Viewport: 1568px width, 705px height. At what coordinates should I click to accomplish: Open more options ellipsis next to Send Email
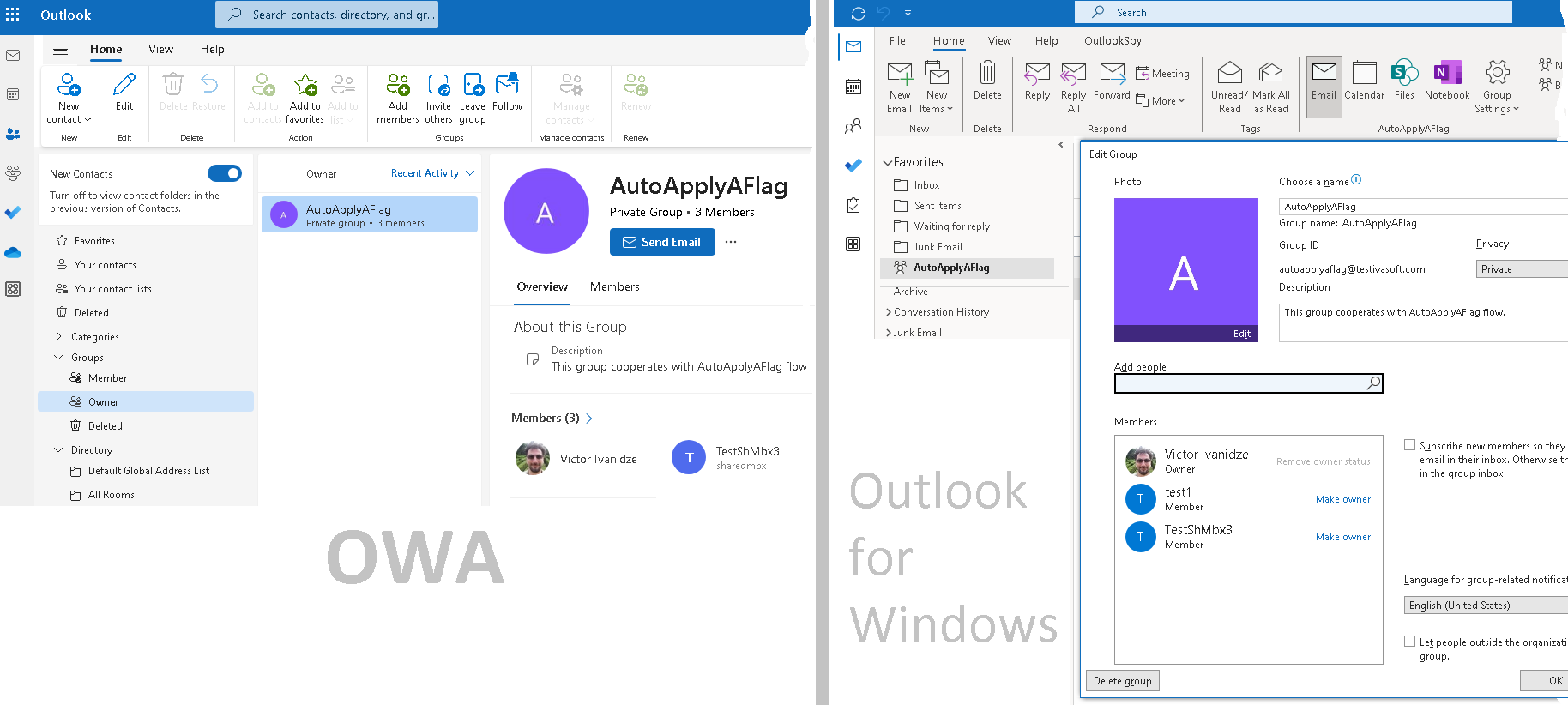coord(731,242)
